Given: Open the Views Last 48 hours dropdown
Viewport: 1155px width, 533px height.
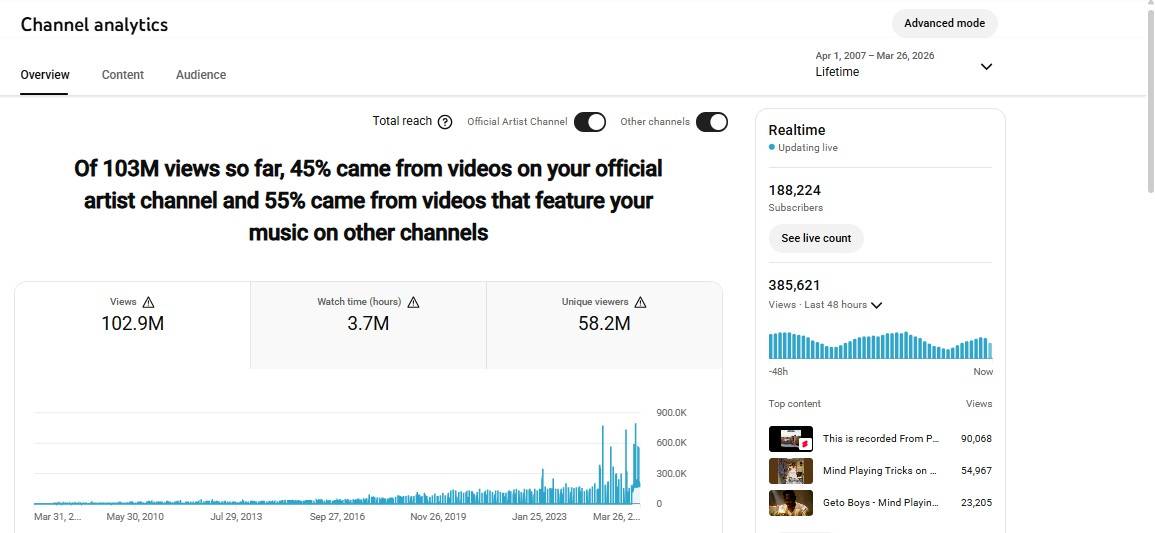Looking at the screenshot, I should coord(876,305).
